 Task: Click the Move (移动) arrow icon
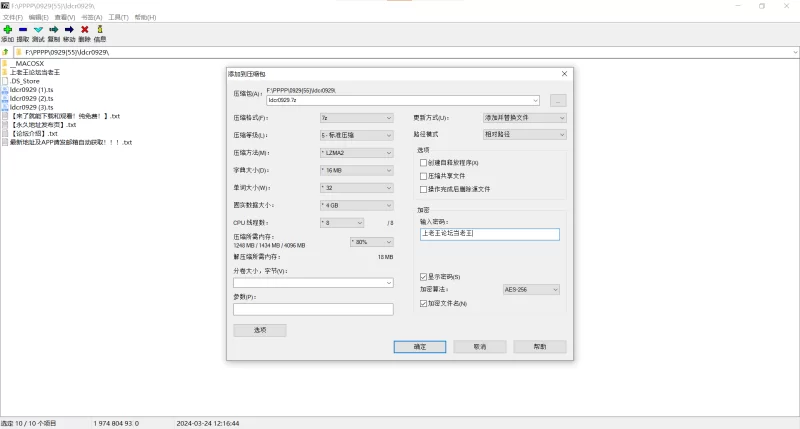69,30
